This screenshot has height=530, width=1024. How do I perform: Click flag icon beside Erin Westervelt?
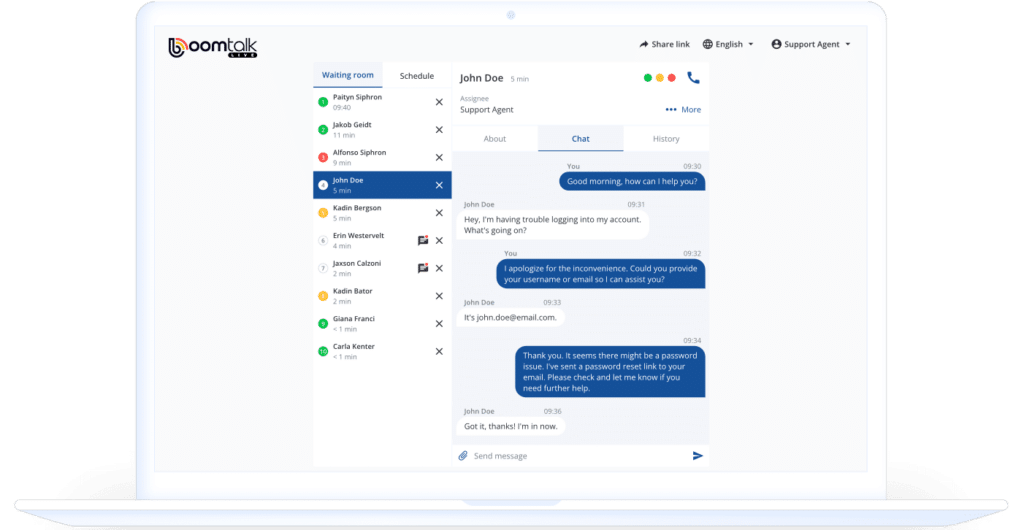pyautogui.click(x=423, y=240)
